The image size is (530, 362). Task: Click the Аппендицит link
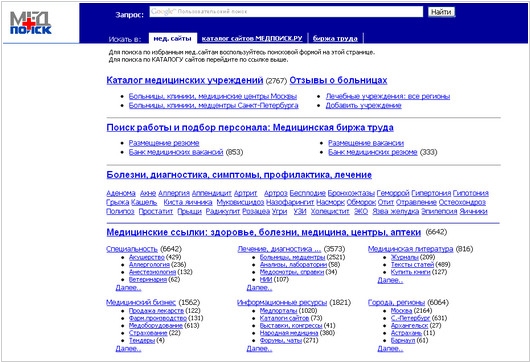tap(212, 193)
